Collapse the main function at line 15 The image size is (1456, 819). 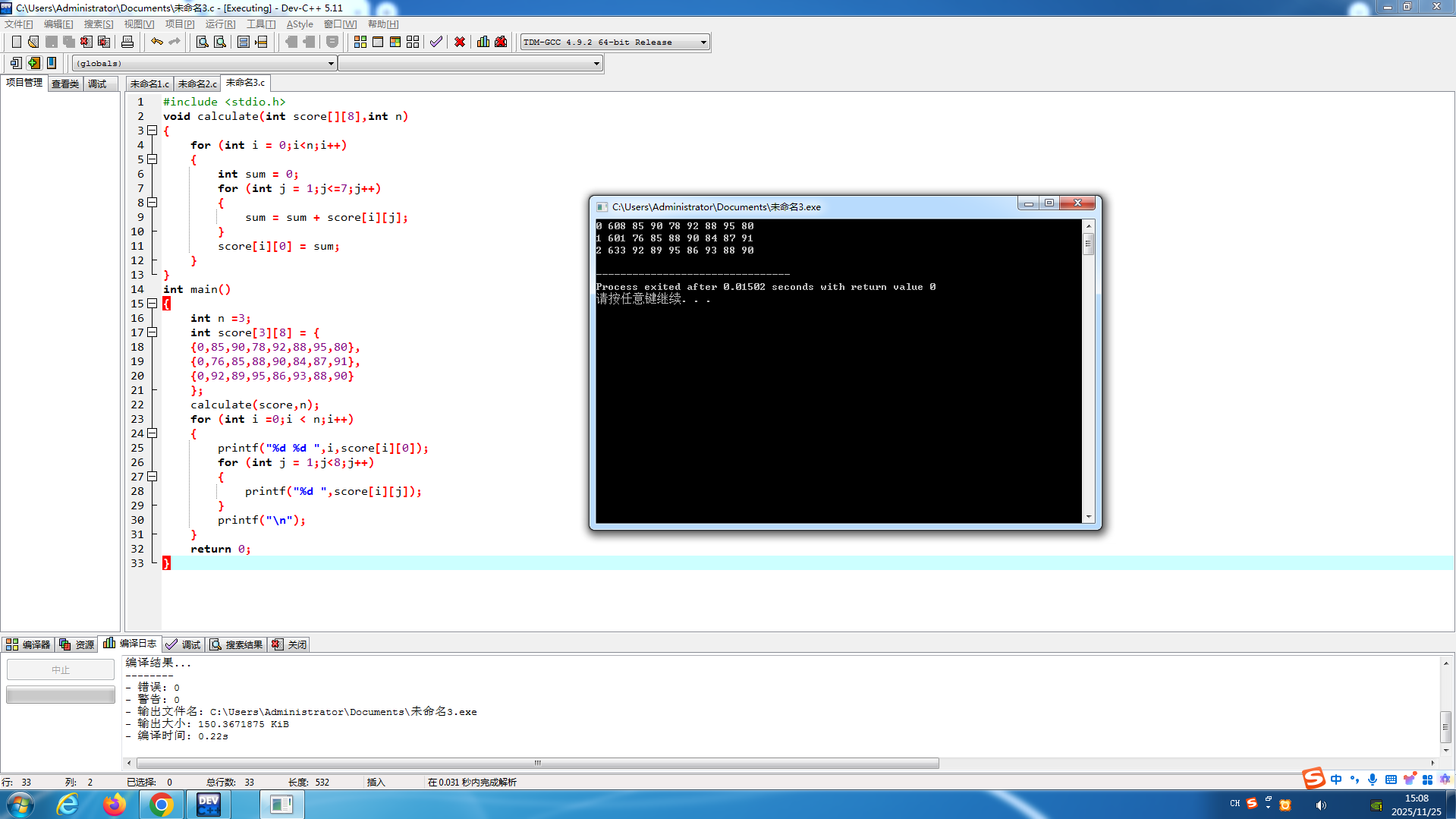tap(153, 304)
